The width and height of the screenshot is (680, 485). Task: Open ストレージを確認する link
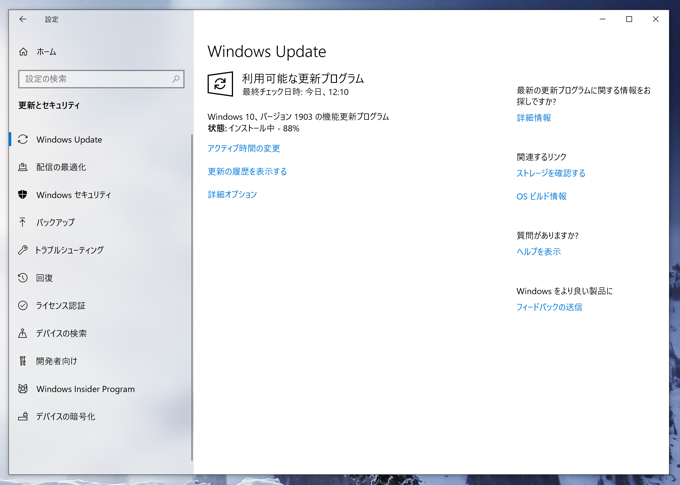(551, 173)
